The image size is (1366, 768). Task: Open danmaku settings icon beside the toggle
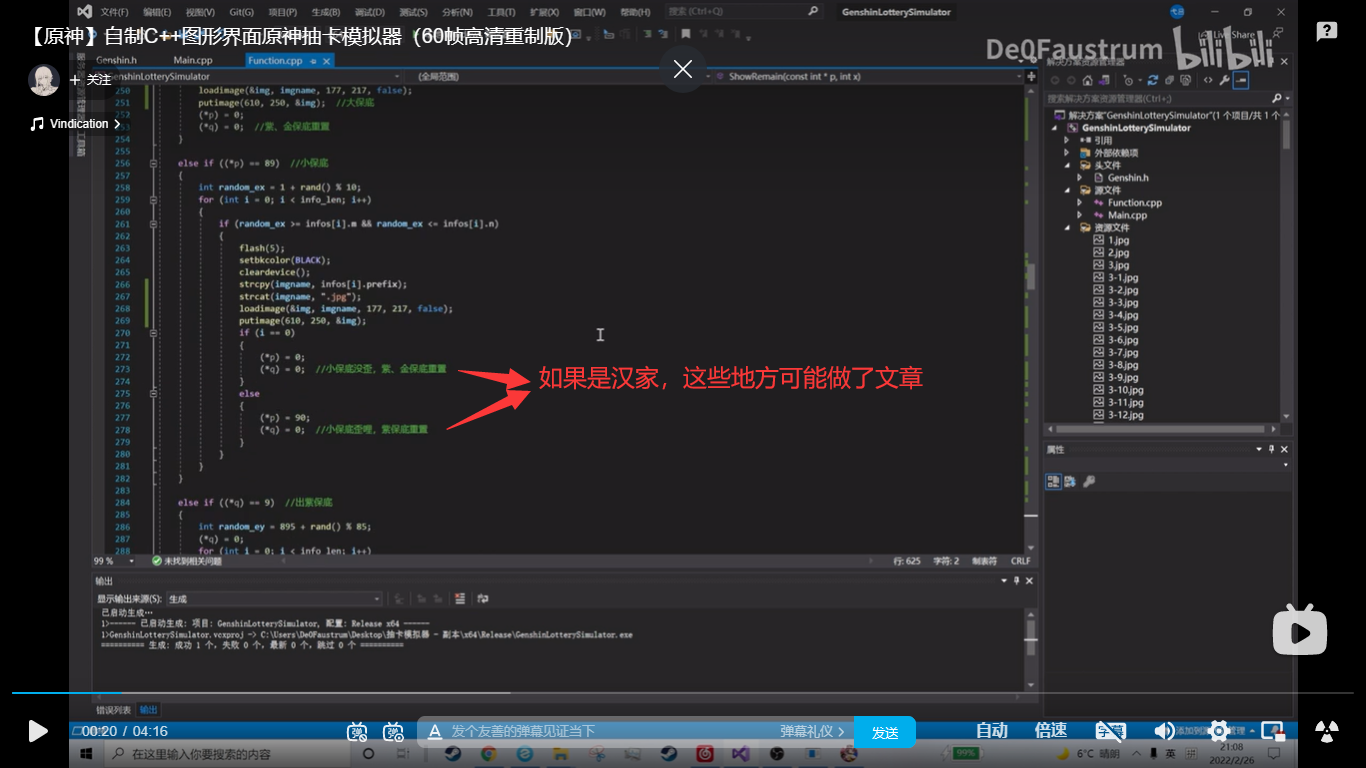point(394,732)
